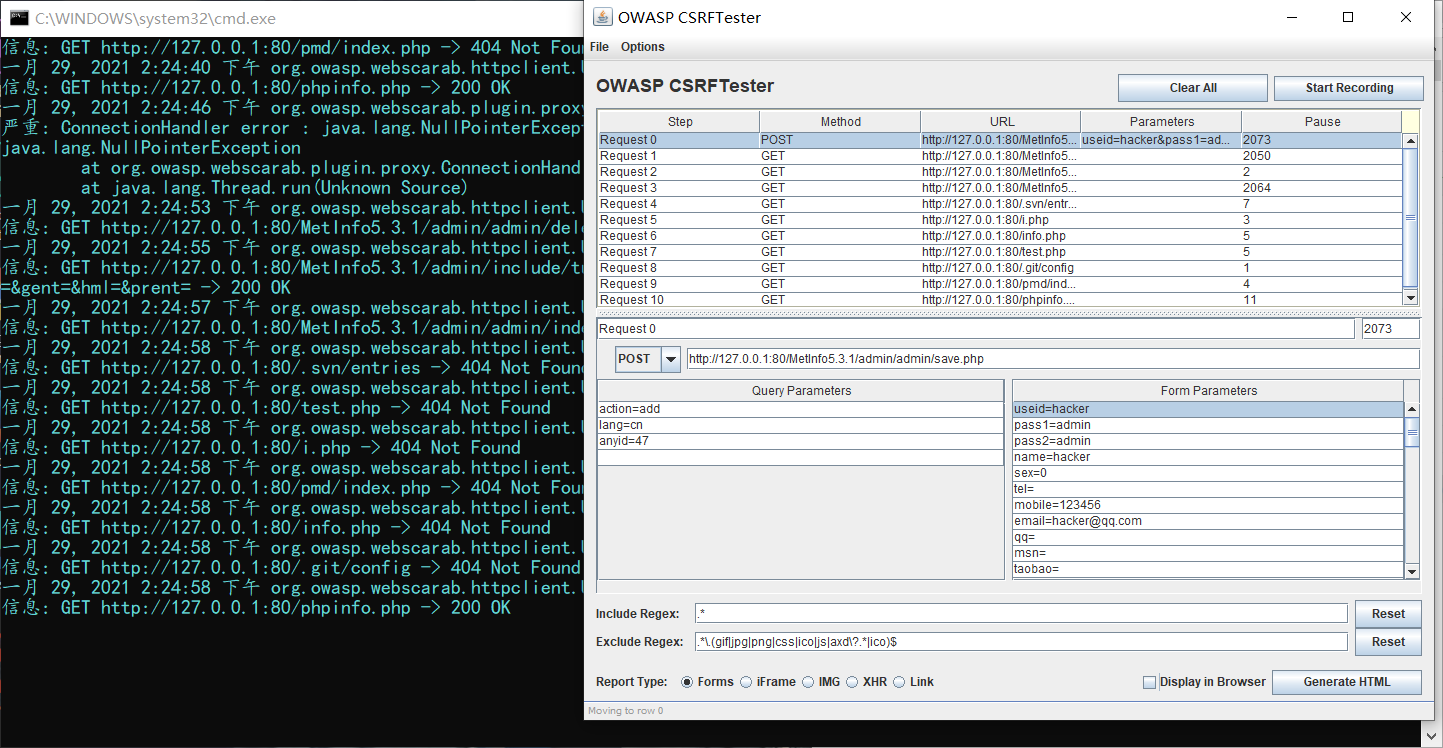1443x748 pixels.
Task: Select the IMG report type
Action: coord(808,682)
